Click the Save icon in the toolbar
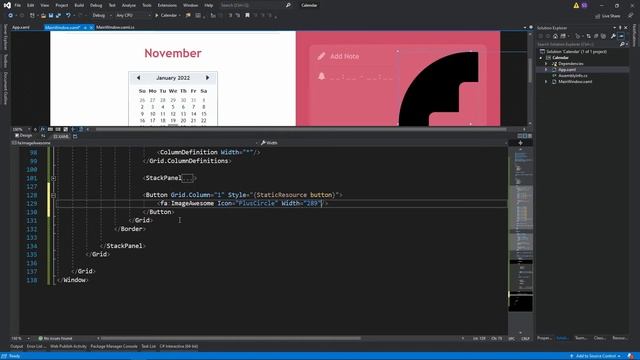The width and height of the screenshot is (640, 360). tap(51, 16)
